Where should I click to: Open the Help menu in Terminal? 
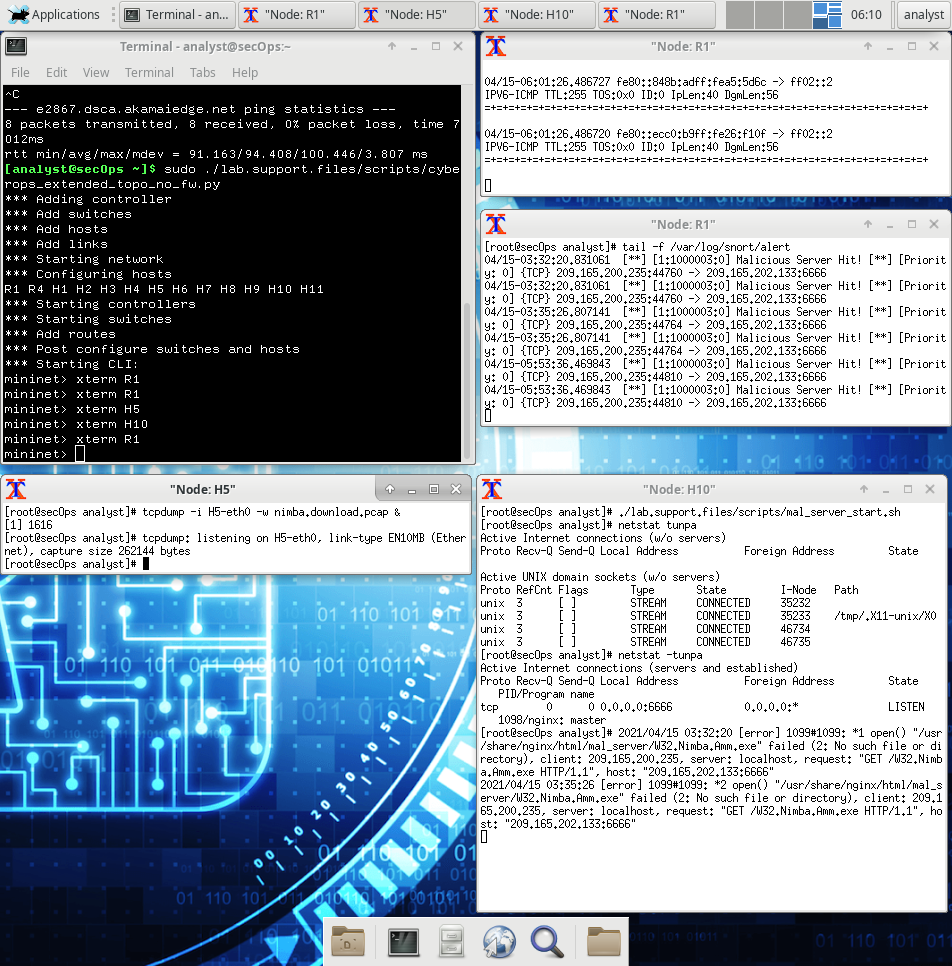point(245,73)
